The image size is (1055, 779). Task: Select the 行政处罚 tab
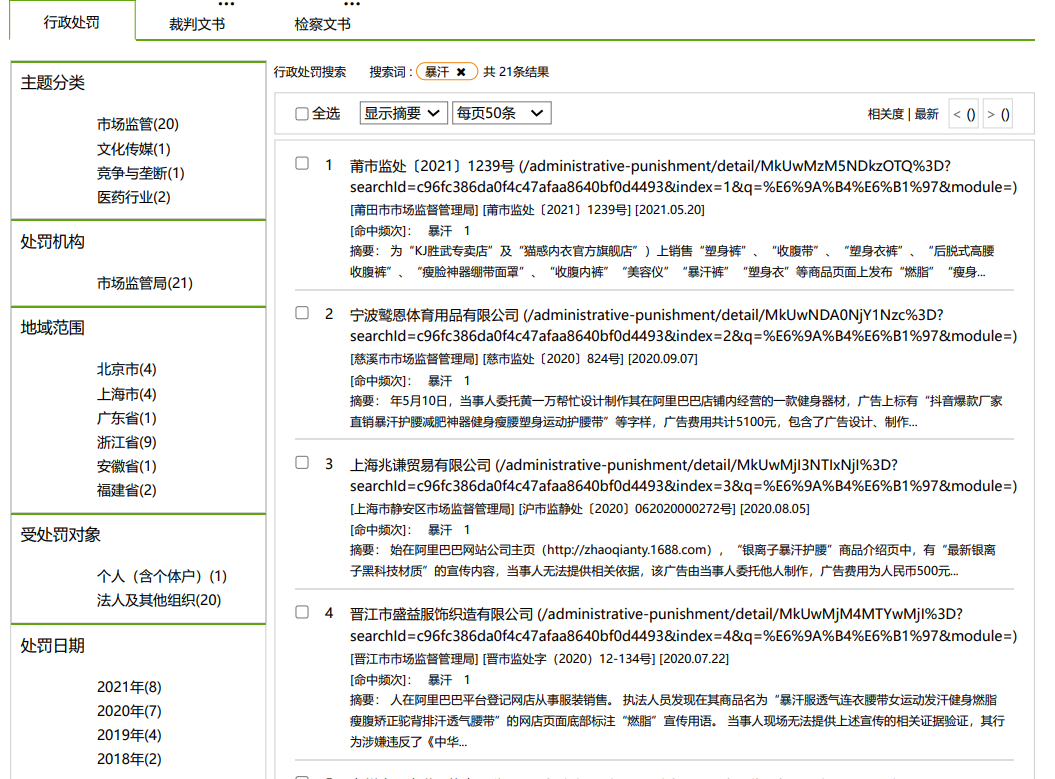(x=72, y=22)
